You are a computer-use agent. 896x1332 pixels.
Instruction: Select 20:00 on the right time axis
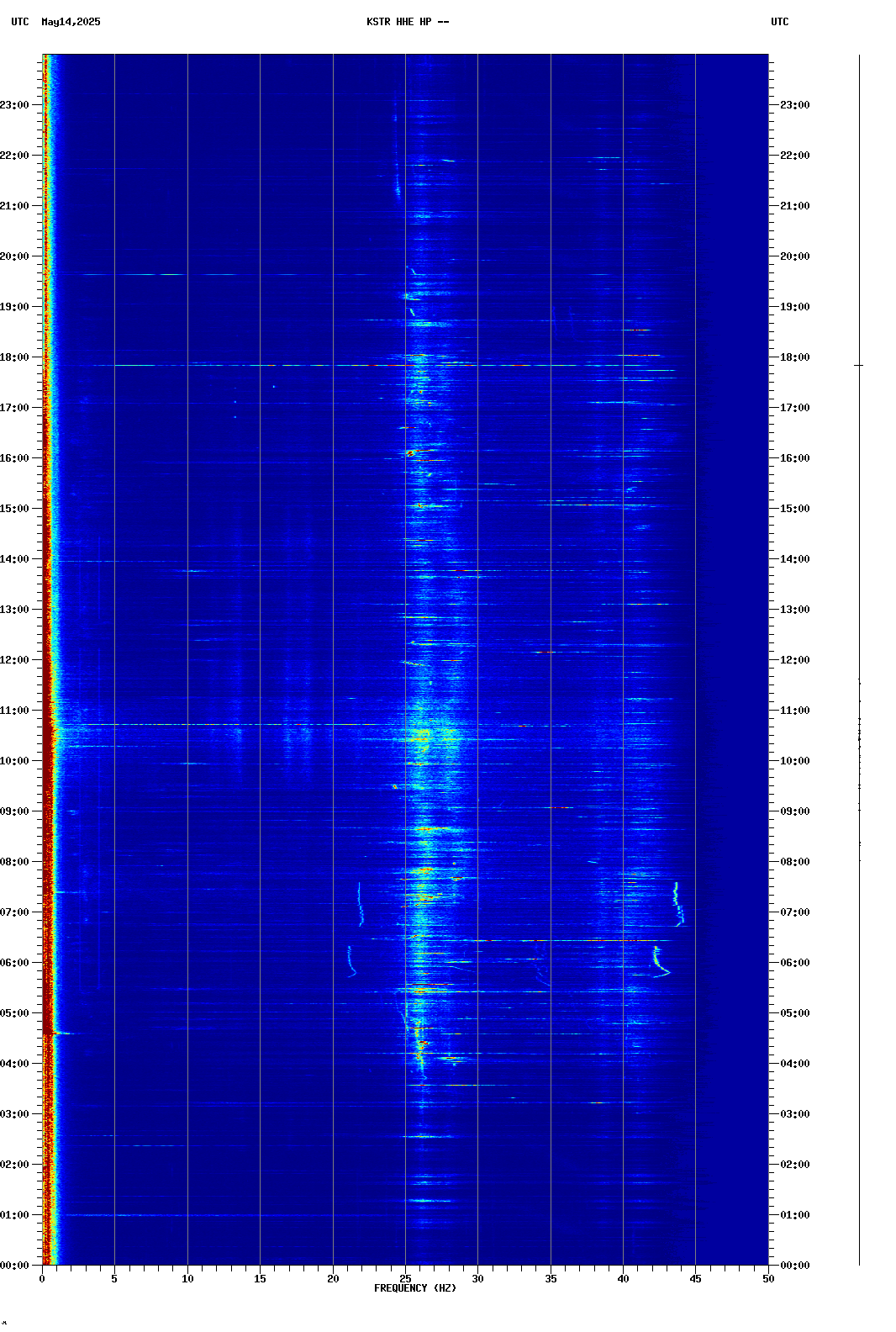(x=795, y=256)
